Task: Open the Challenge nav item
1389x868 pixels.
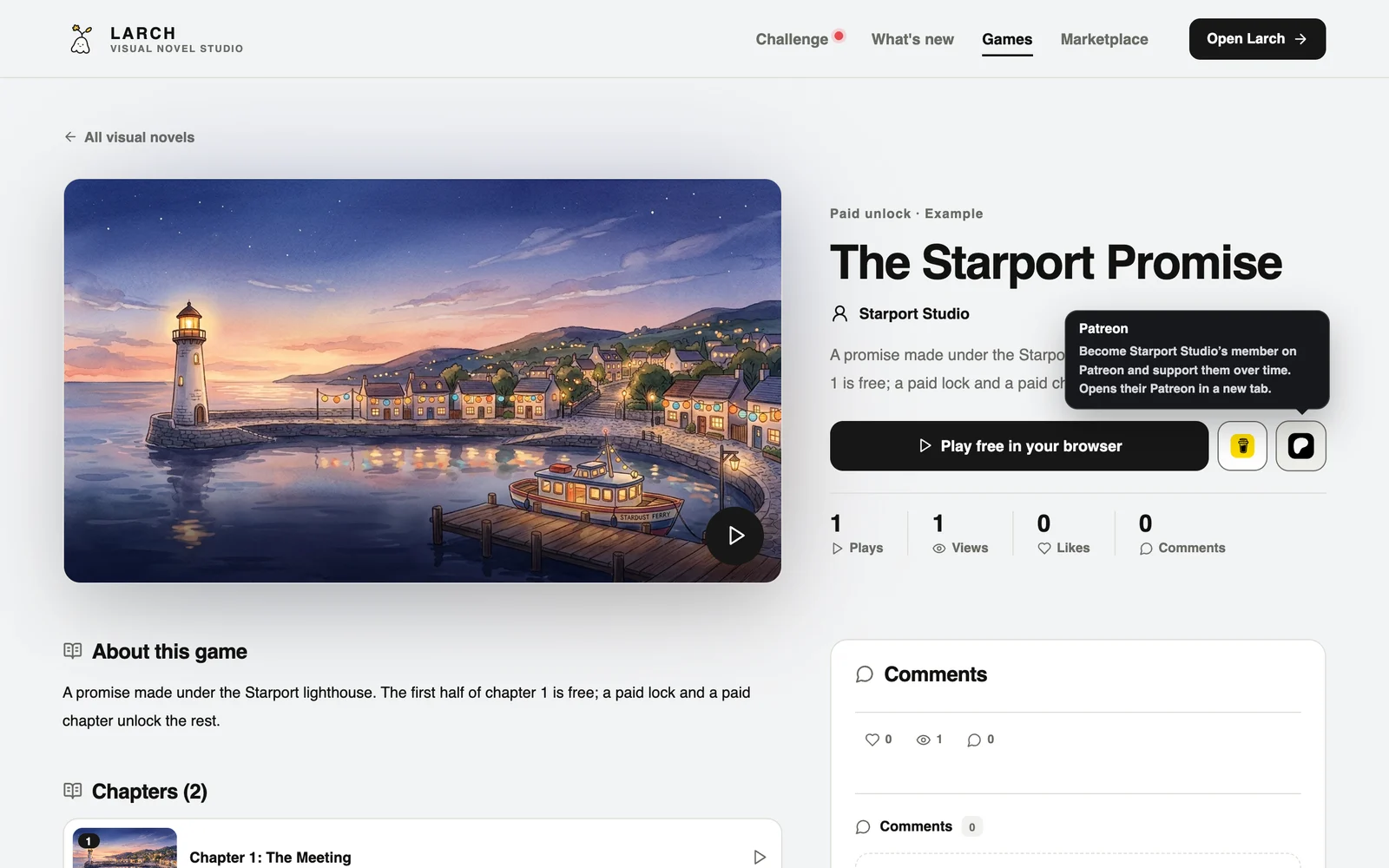Action: pyautogui.click(x=792, y=39)
